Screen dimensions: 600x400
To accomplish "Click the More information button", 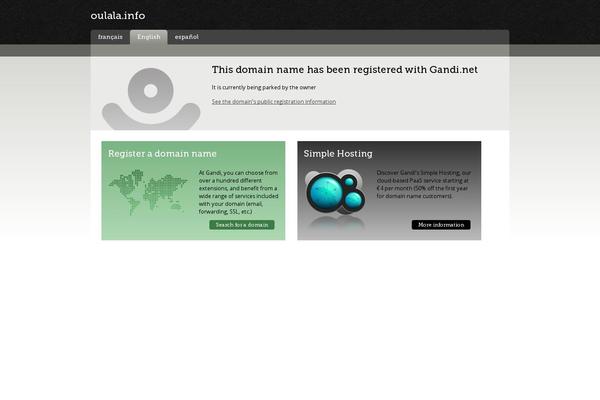I will 441,225.
